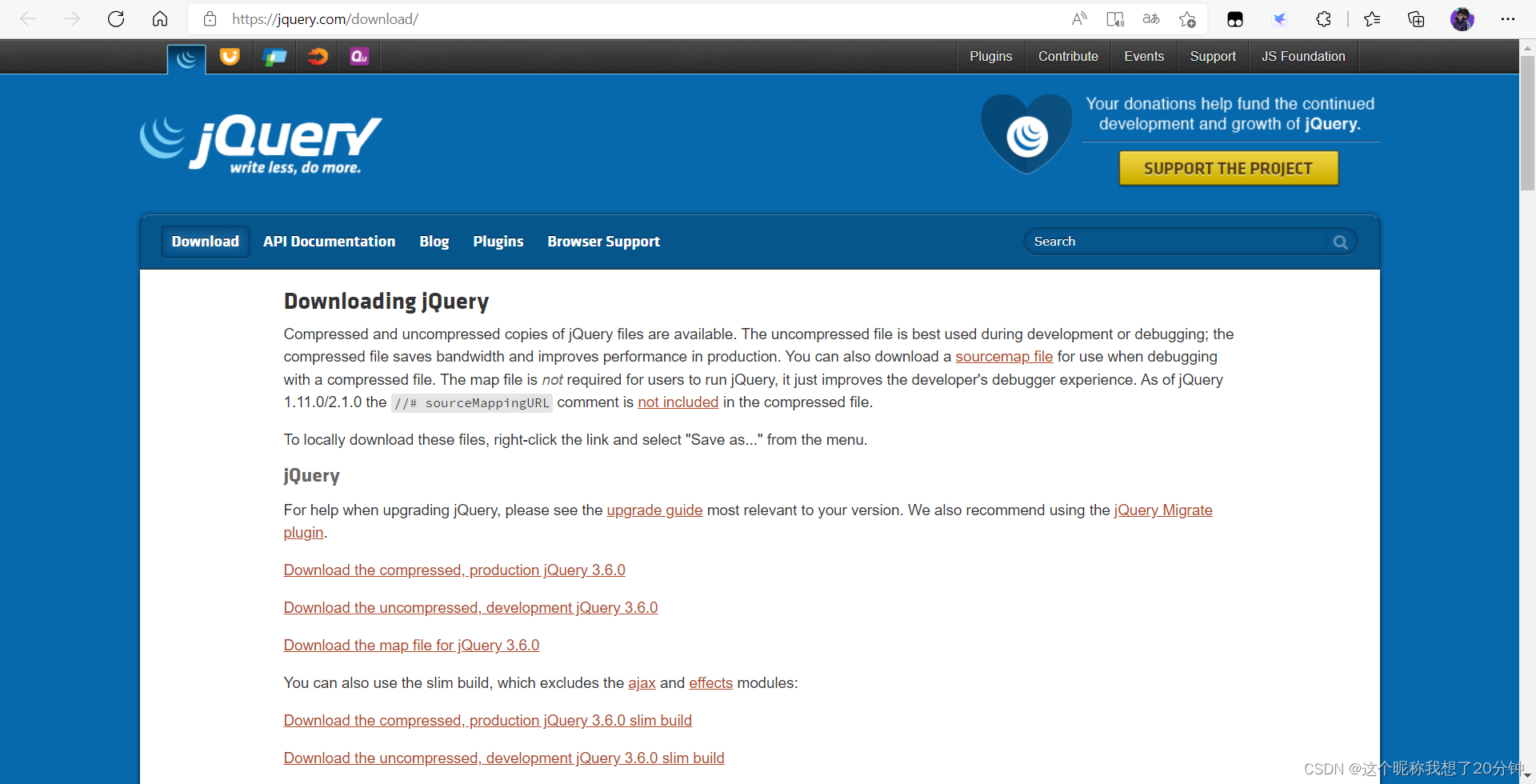Open the Blog nav tab
Screen dimensions: 1536x784
pyautogui.click(x=434, y=242)
